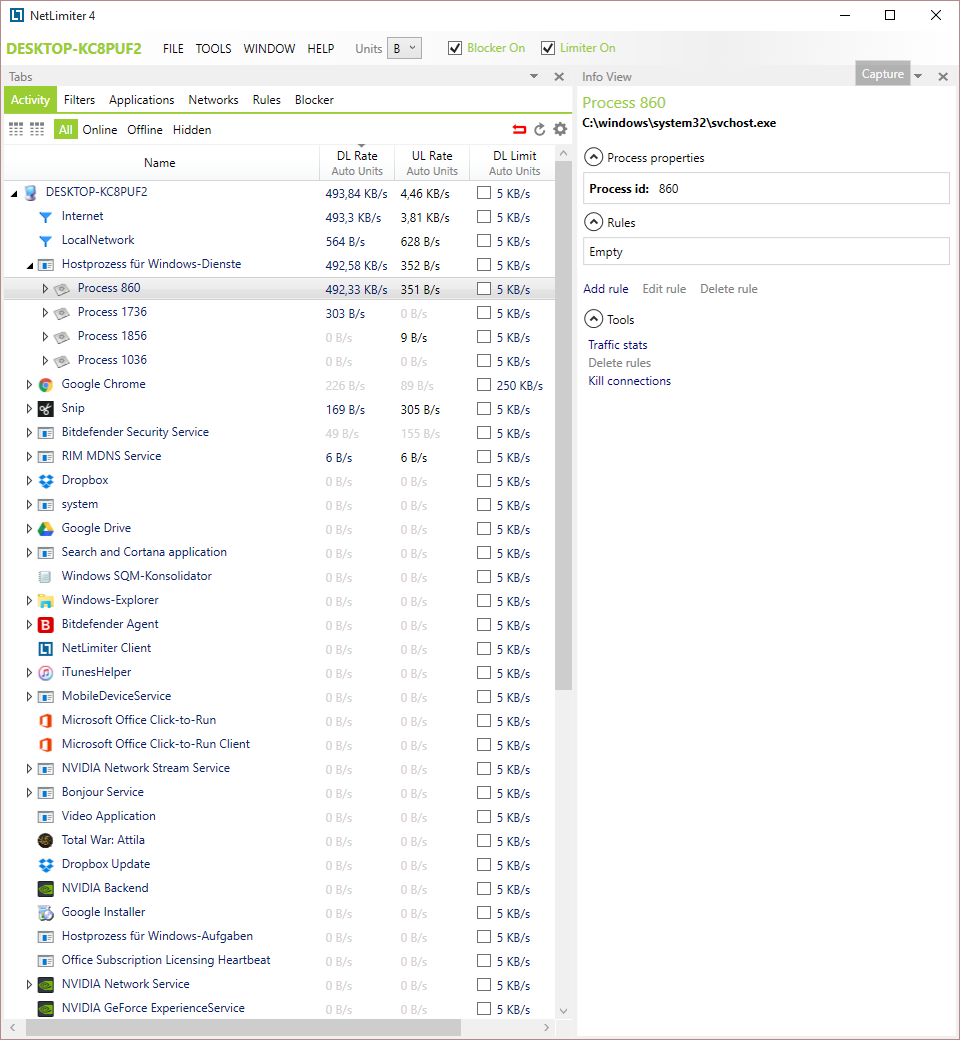Image resolution: width=960 pixels, height=1040 pixels.
Task: Switch to the first grid view icon
Action: 16,129
